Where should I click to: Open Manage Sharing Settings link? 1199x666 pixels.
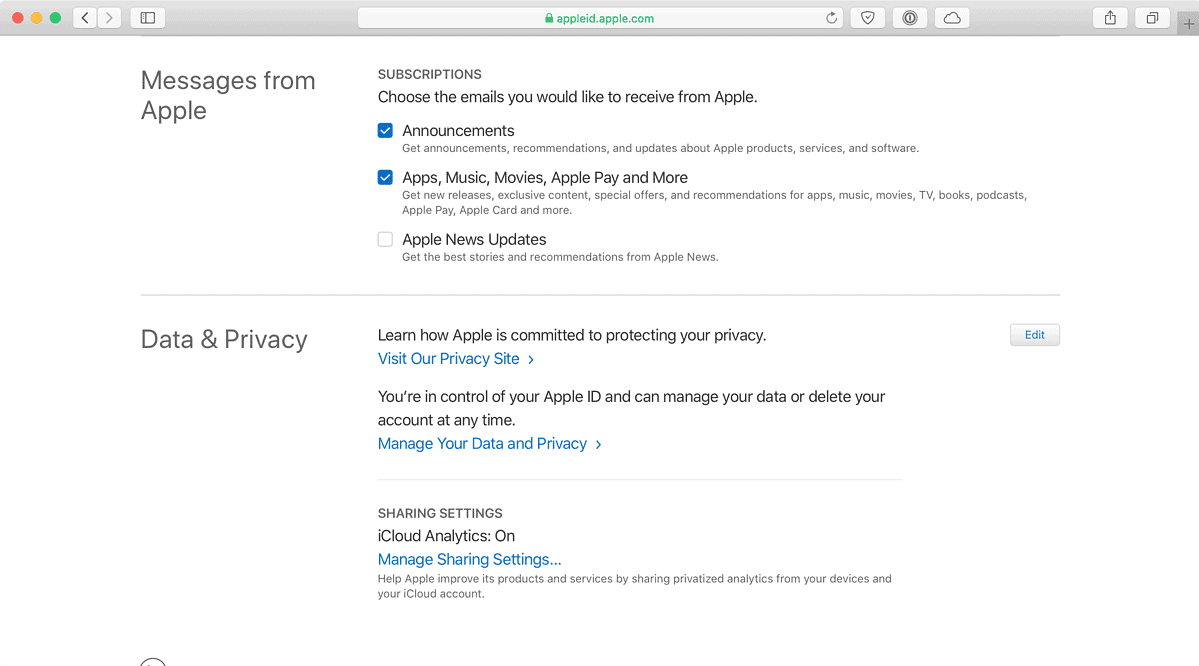pyautogui.click(x=470, y=560)
